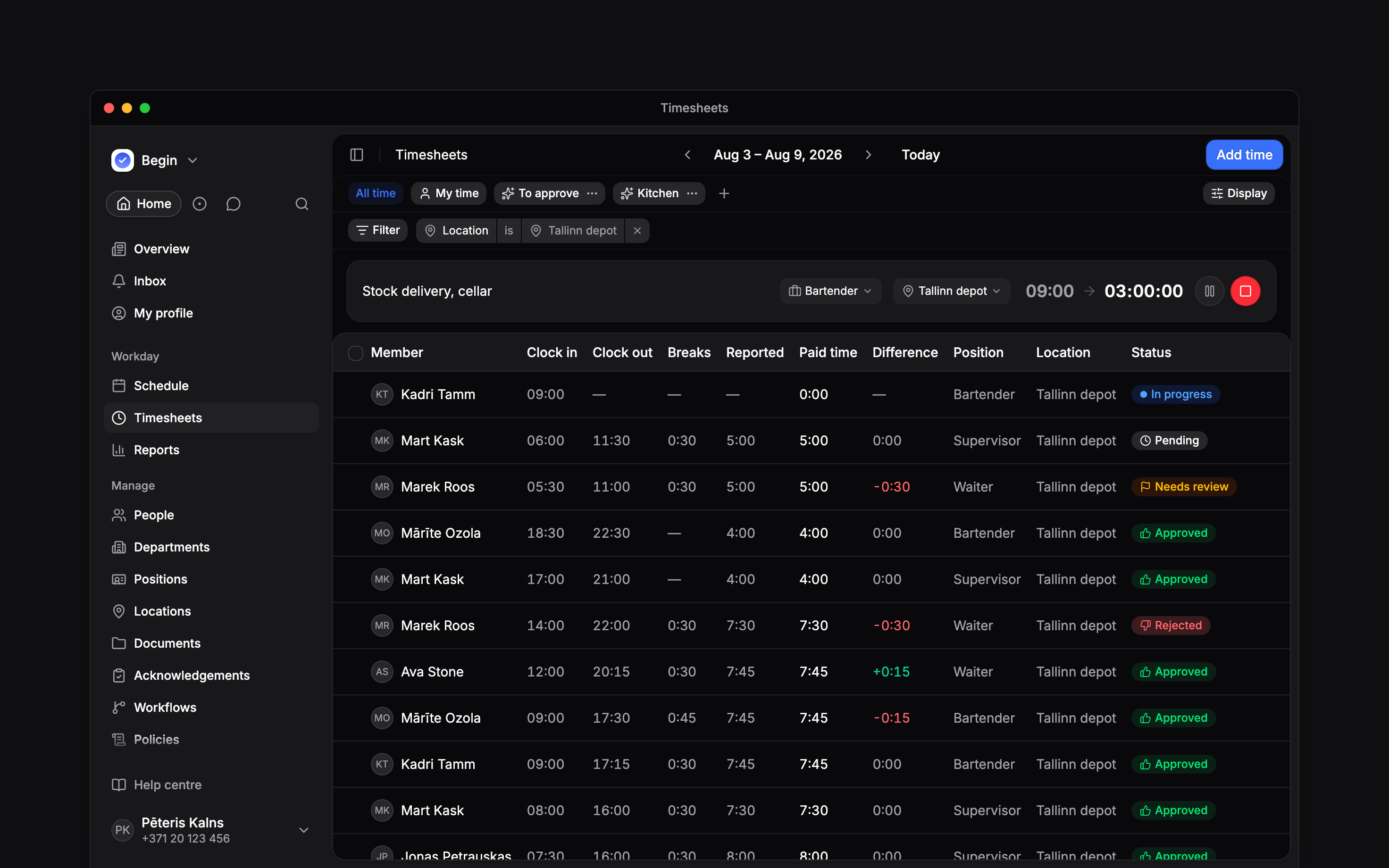The width and height of the screenshot is (1389, 868).
Task: Click the Filter button
Action: (x=377, y=230)
